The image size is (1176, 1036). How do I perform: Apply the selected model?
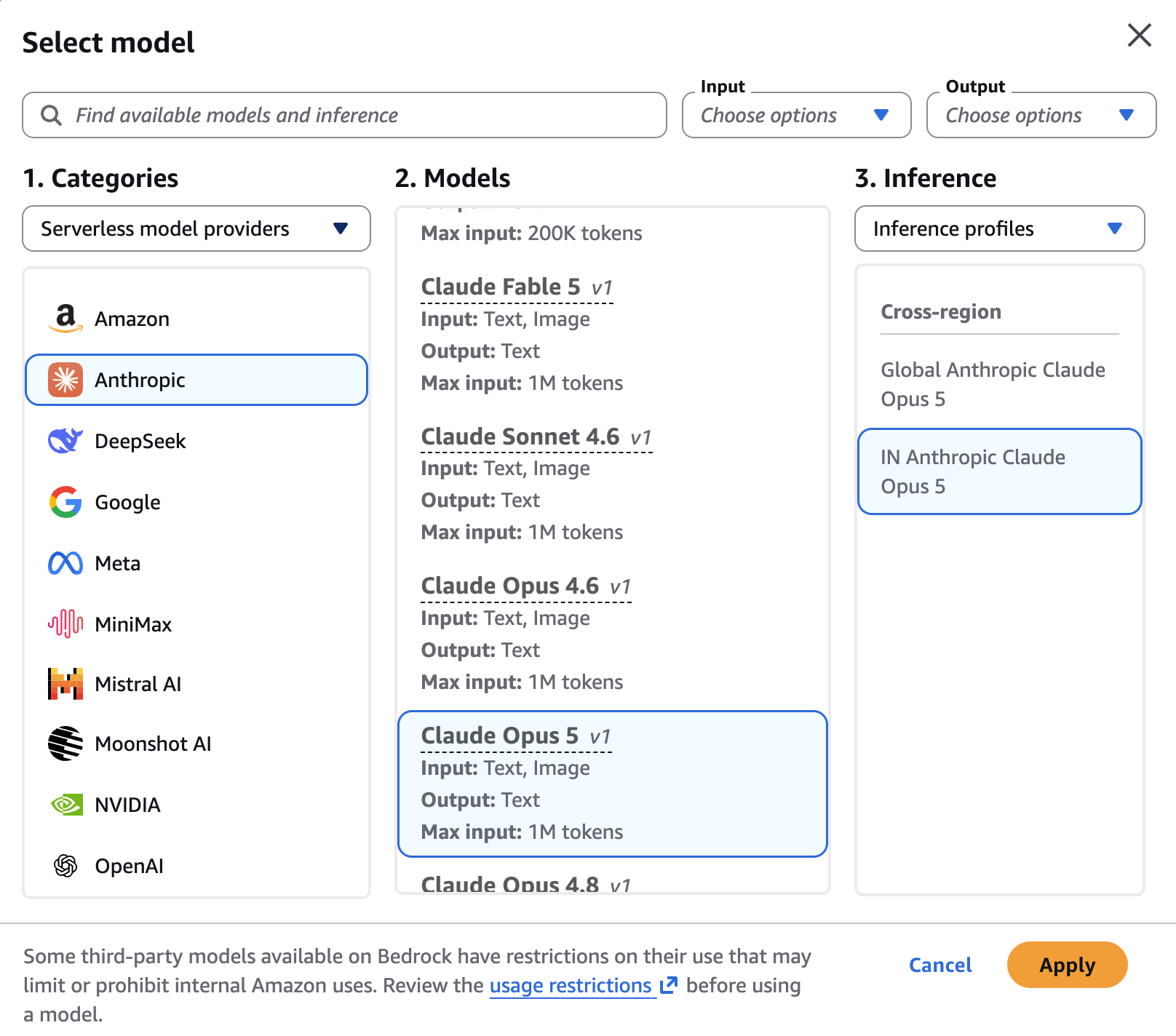tap(1067, 965)
